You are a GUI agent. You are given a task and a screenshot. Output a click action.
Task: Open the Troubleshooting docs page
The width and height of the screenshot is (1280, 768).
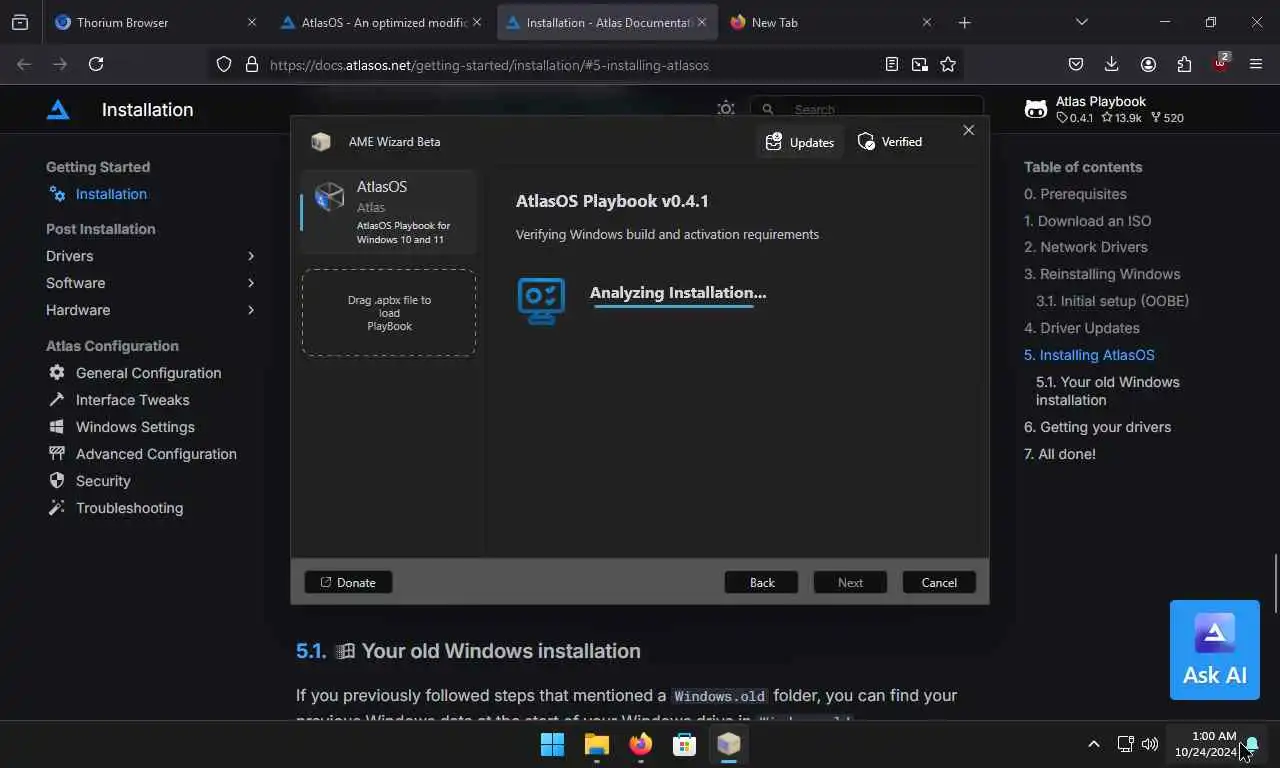click(x=129, y=508)
